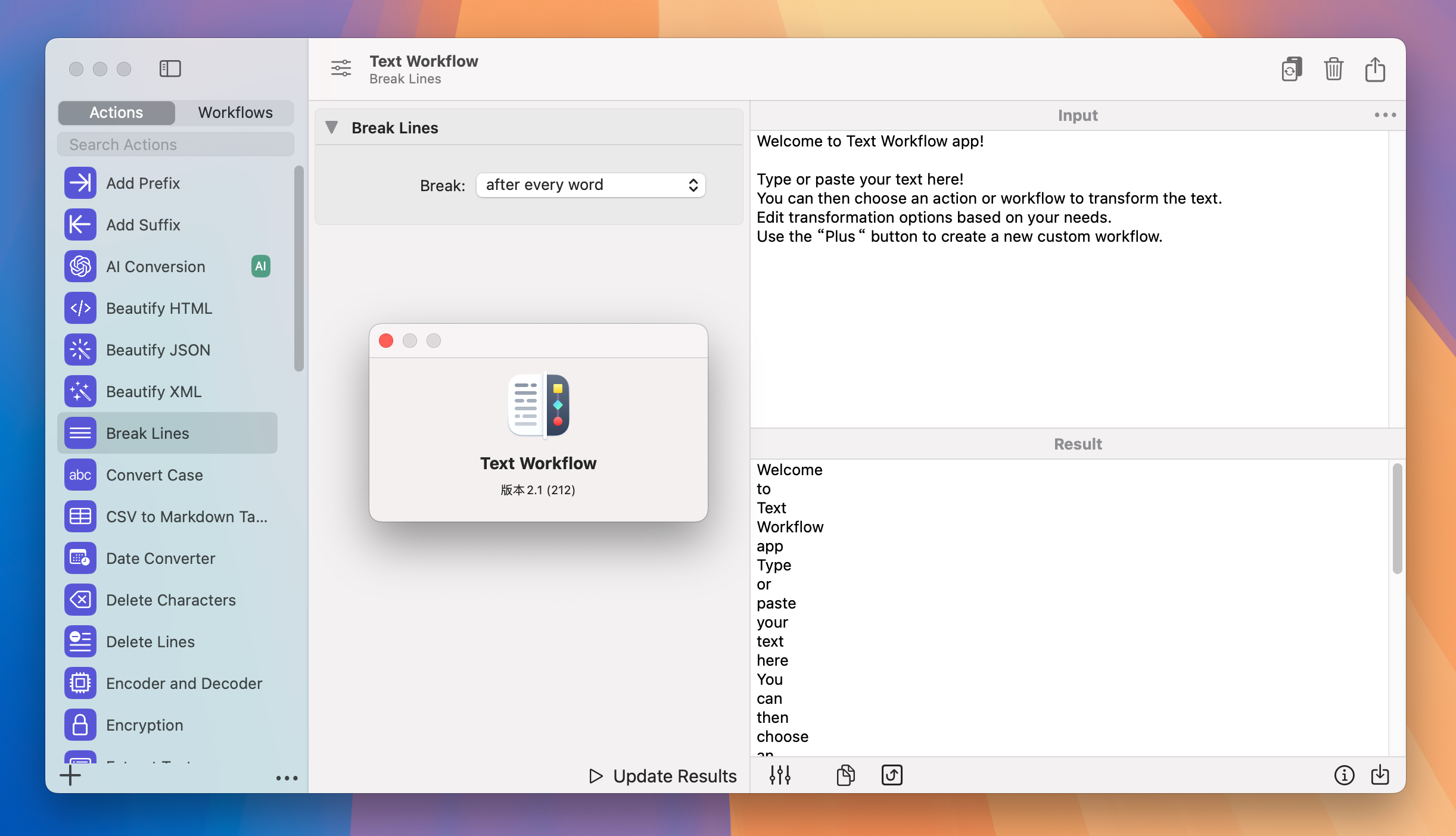Click the Add Prefix action icon
This screenshot has height=836, width=1456.
[80, 182]
